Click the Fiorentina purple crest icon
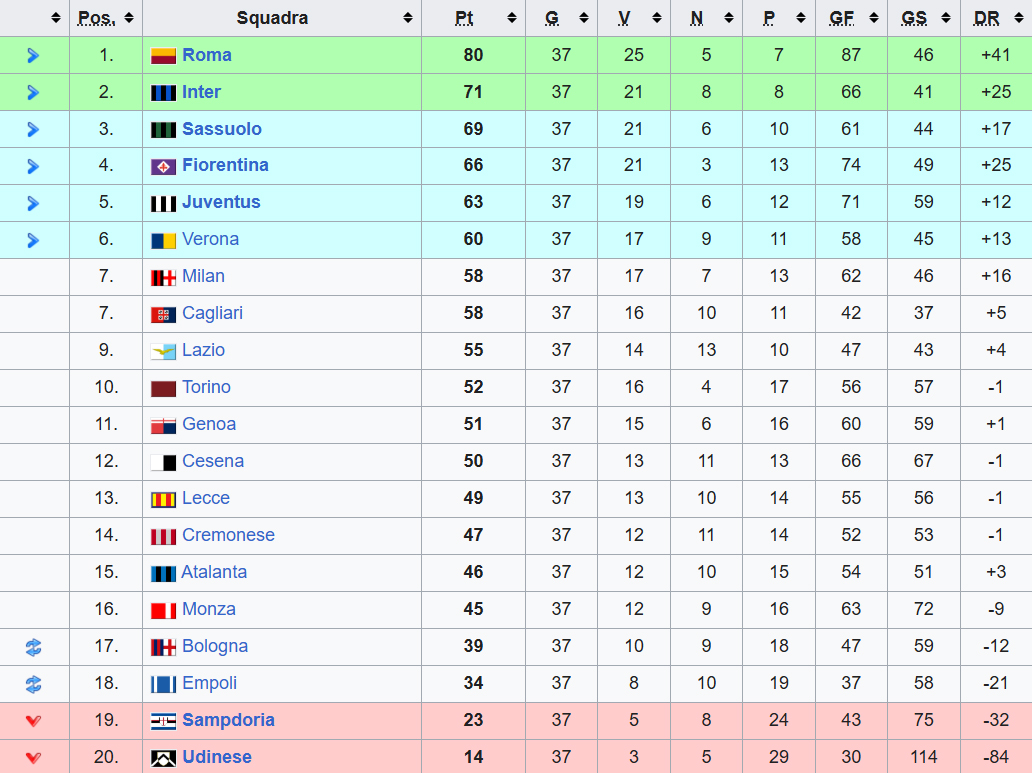The image size is (1032, 773). coord(163,167)
